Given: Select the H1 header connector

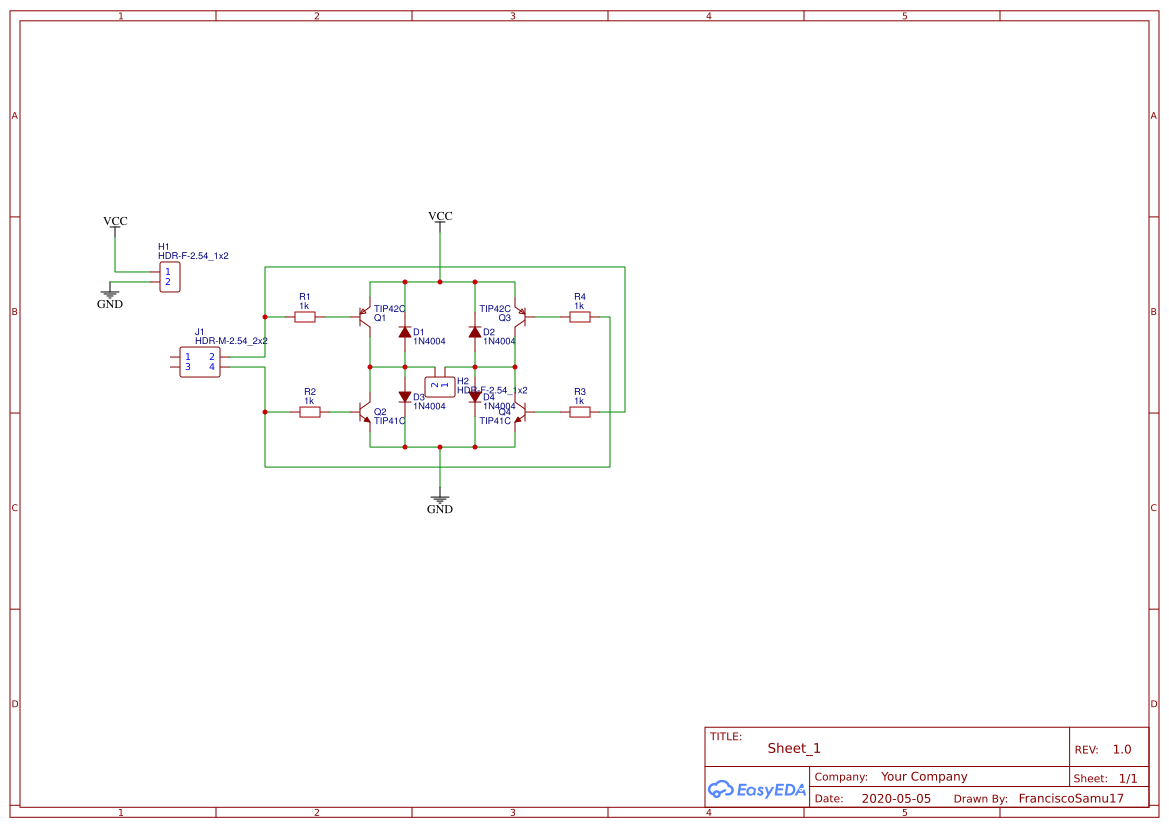Looking at the screenshot, I should pos(169,277).
